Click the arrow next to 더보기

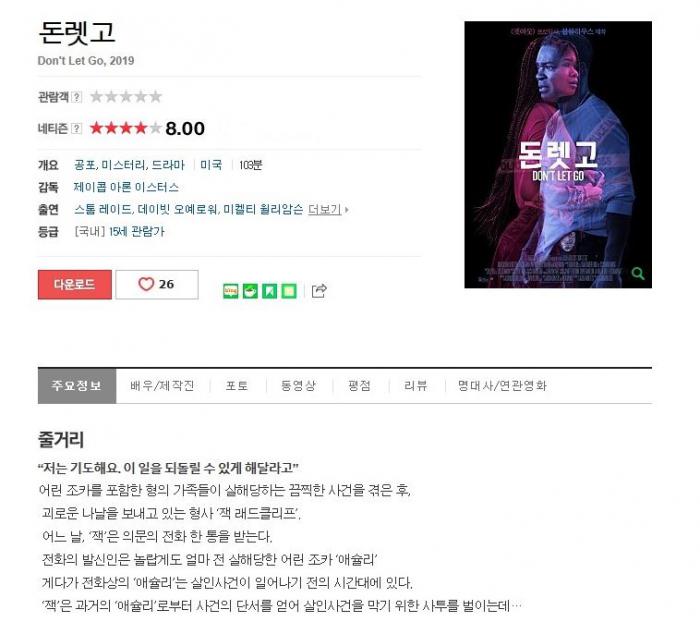346,209
